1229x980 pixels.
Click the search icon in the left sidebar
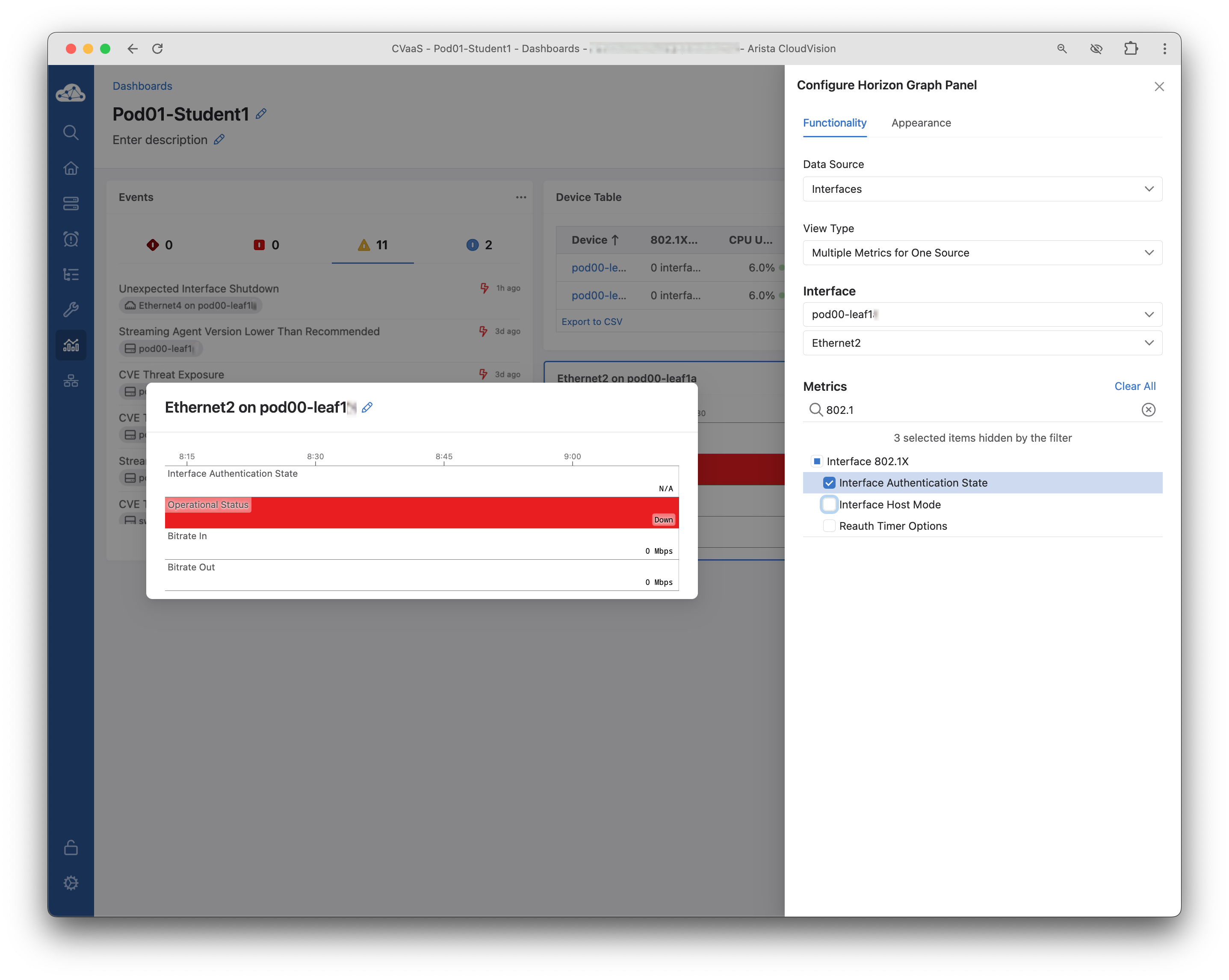(71, 132)
